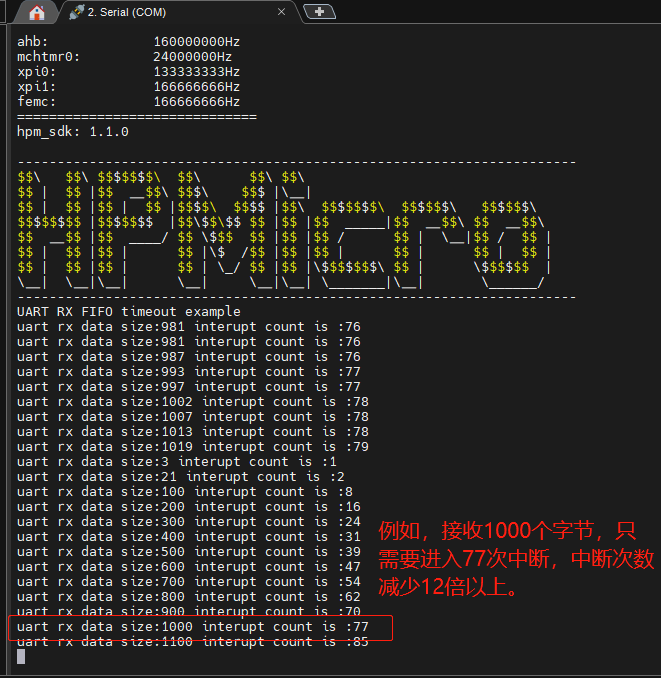Click the hpm_sdk: 1.1.0 line
This screenshot has width=661, height=678.
73,131
